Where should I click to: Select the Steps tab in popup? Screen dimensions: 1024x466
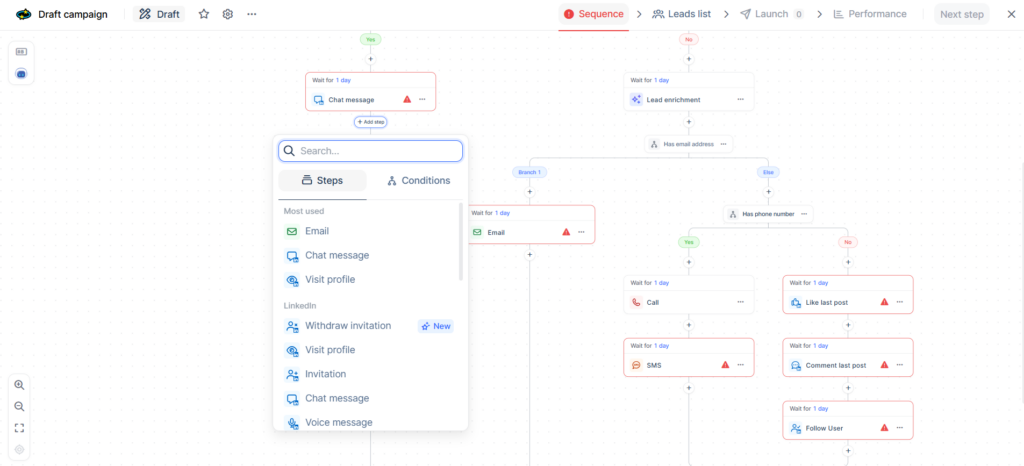point(323,181)
